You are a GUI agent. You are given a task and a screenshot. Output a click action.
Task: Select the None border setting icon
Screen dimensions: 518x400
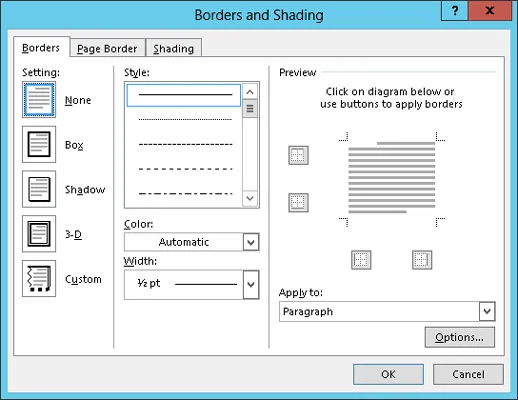pos(39,100)
